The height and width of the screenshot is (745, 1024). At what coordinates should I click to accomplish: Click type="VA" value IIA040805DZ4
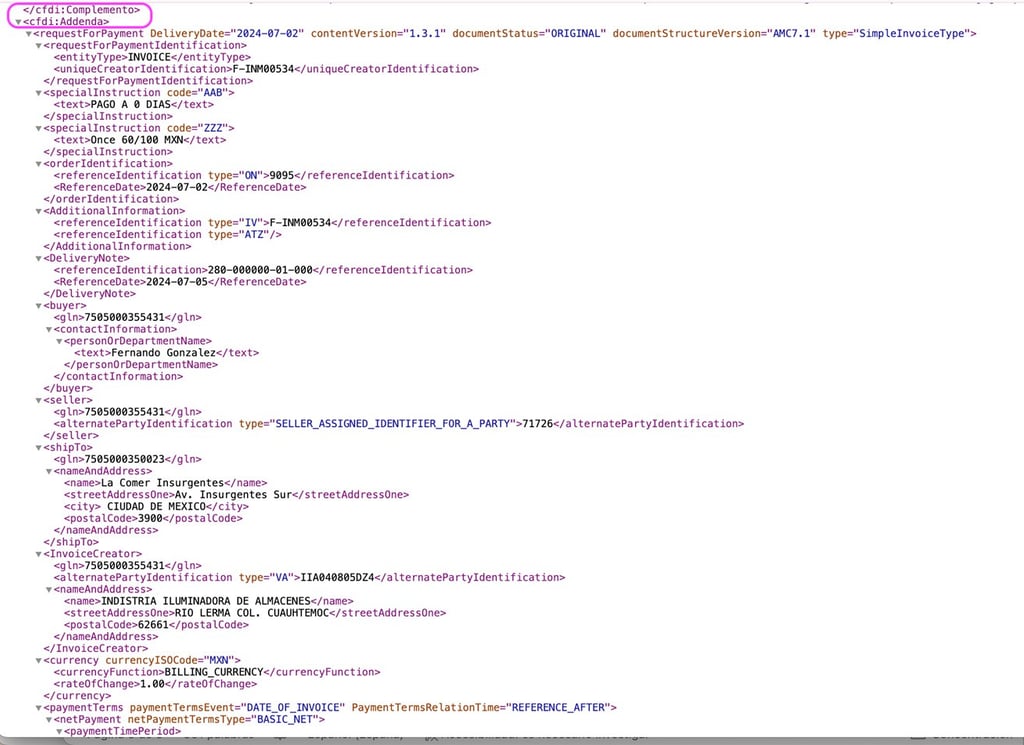click(x=338, y=577)
